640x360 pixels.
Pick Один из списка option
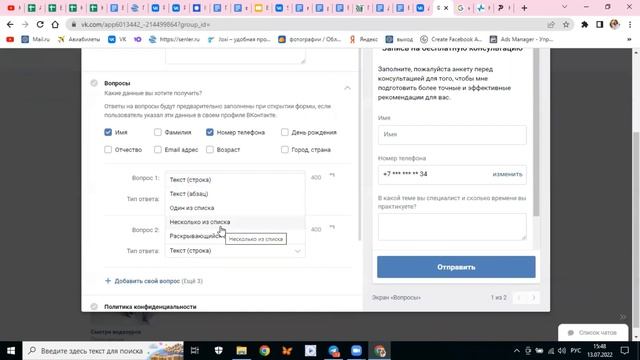[x=235, y=208]
